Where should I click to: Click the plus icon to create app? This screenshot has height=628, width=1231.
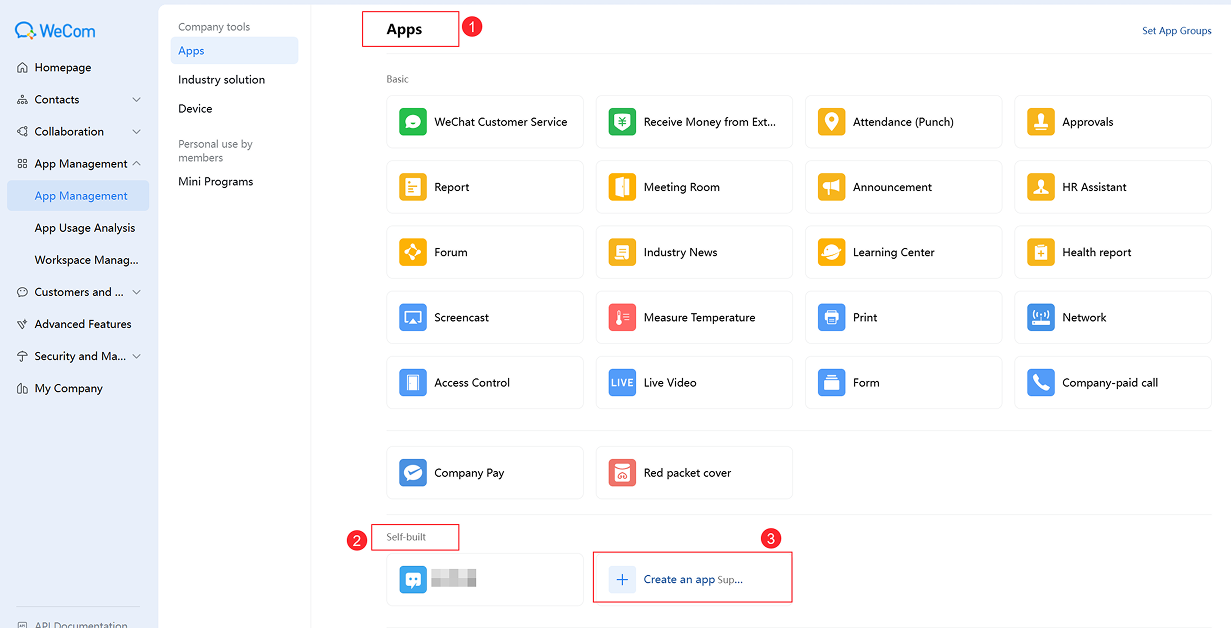(622, 580)
